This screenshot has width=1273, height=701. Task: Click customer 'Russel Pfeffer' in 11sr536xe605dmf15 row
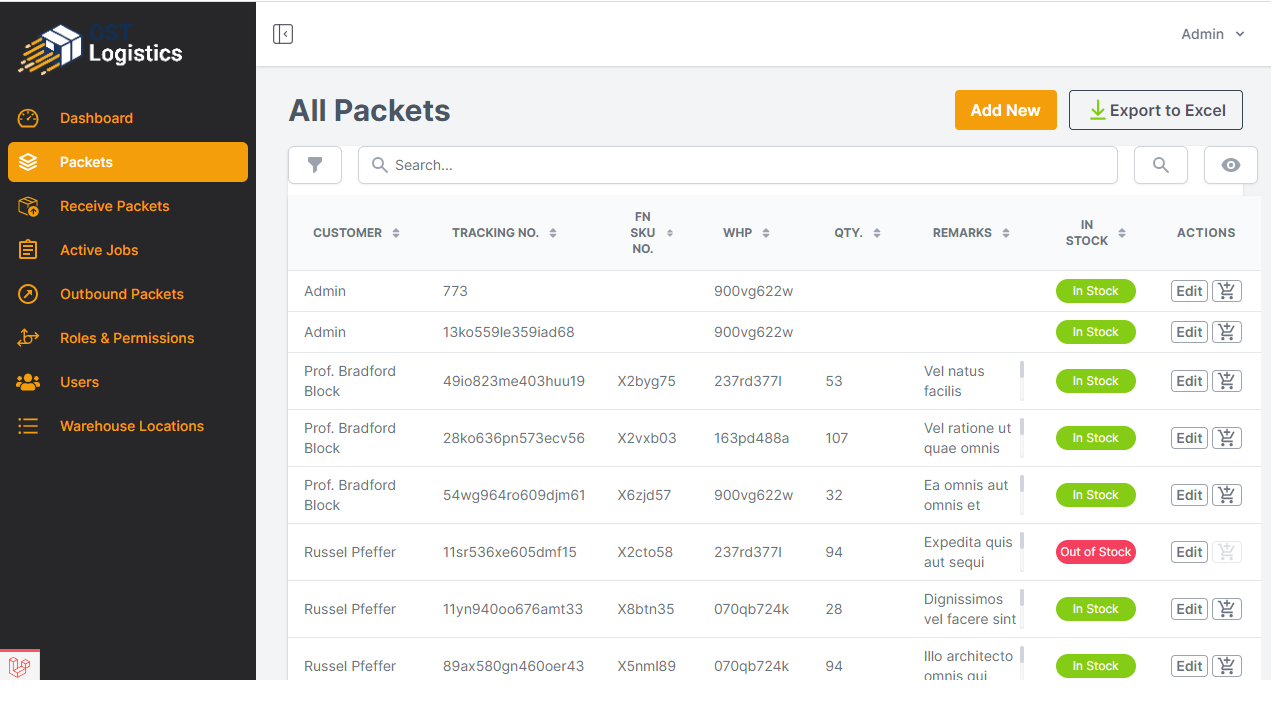[x=350, y=552]
